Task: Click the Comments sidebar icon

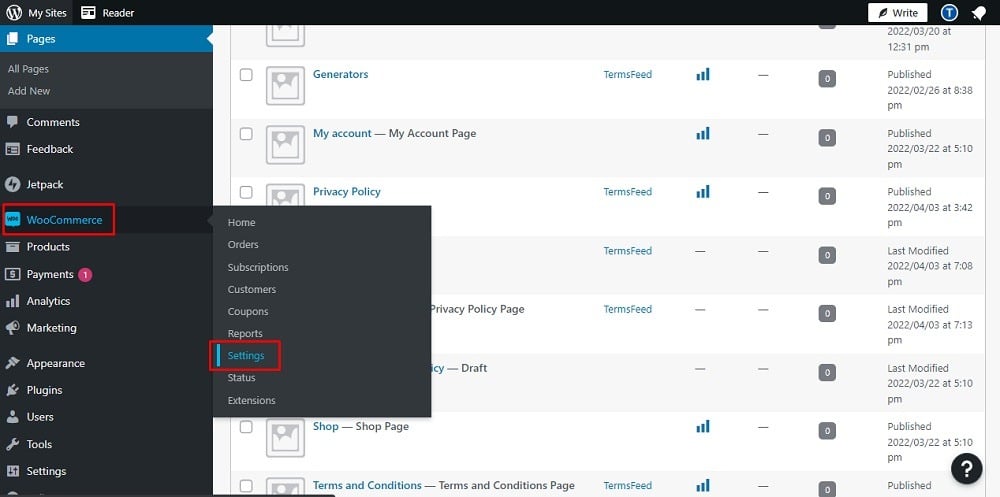Action: point(12,122)
